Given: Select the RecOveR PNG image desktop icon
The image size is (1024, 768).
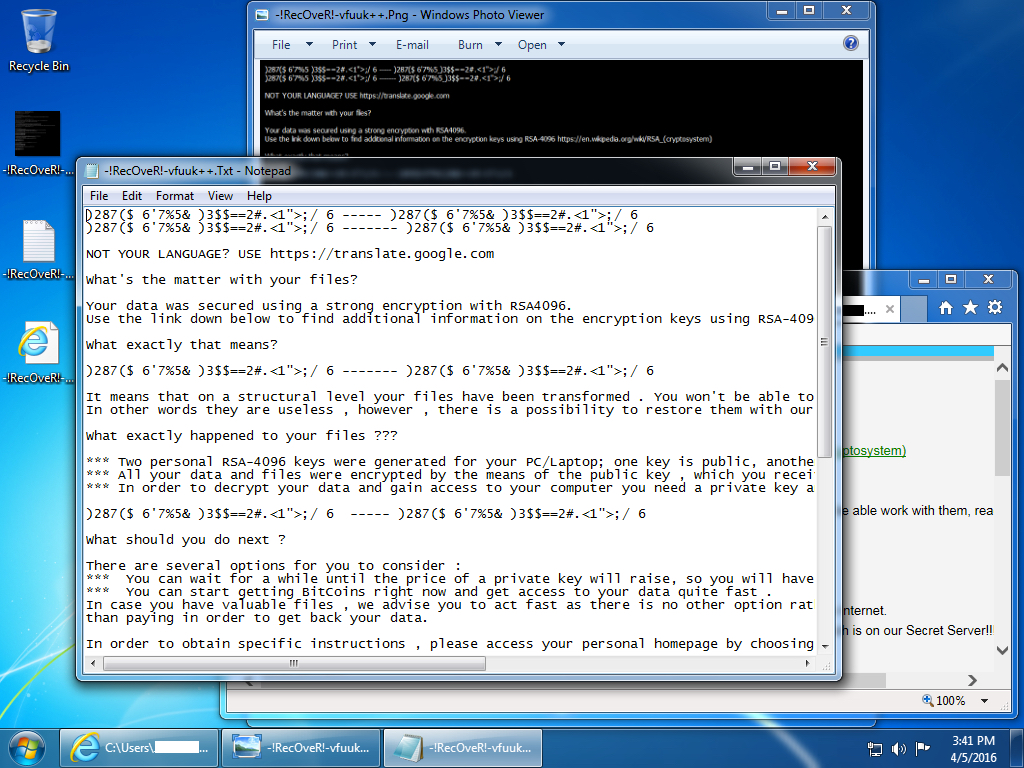Looking at the screenshot, I should (x=38, y=134).
